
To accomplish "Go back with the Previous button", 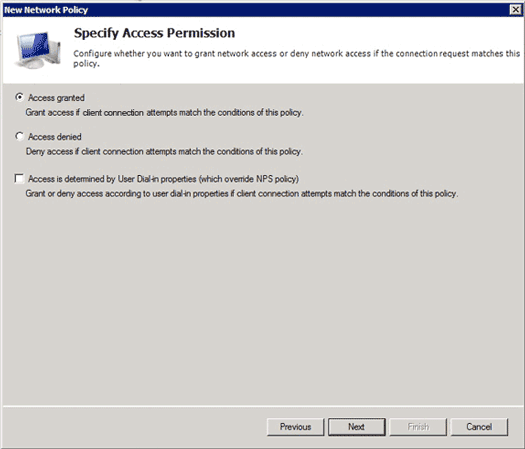I will pyautogui.click(x=296, y=427).
